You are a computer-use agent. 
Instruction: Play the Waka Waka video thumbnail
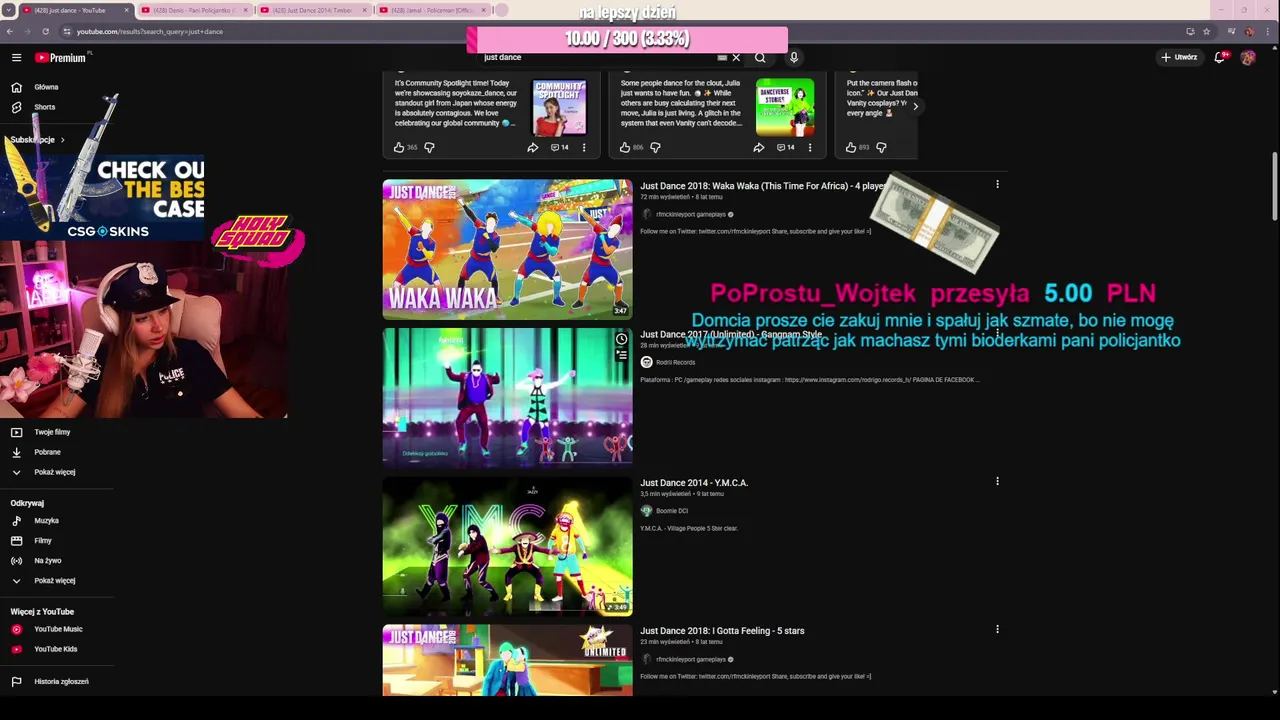click(x=507, y=249)
